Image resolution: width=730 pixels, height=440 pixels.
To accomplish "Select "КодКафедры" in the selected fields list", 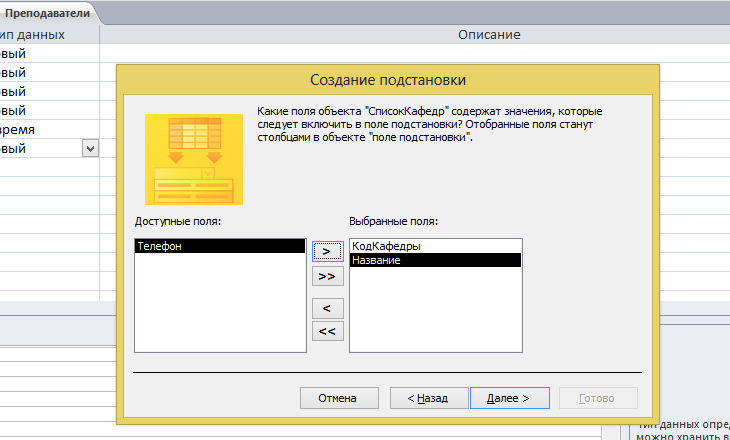I will (x=435, y=245).
